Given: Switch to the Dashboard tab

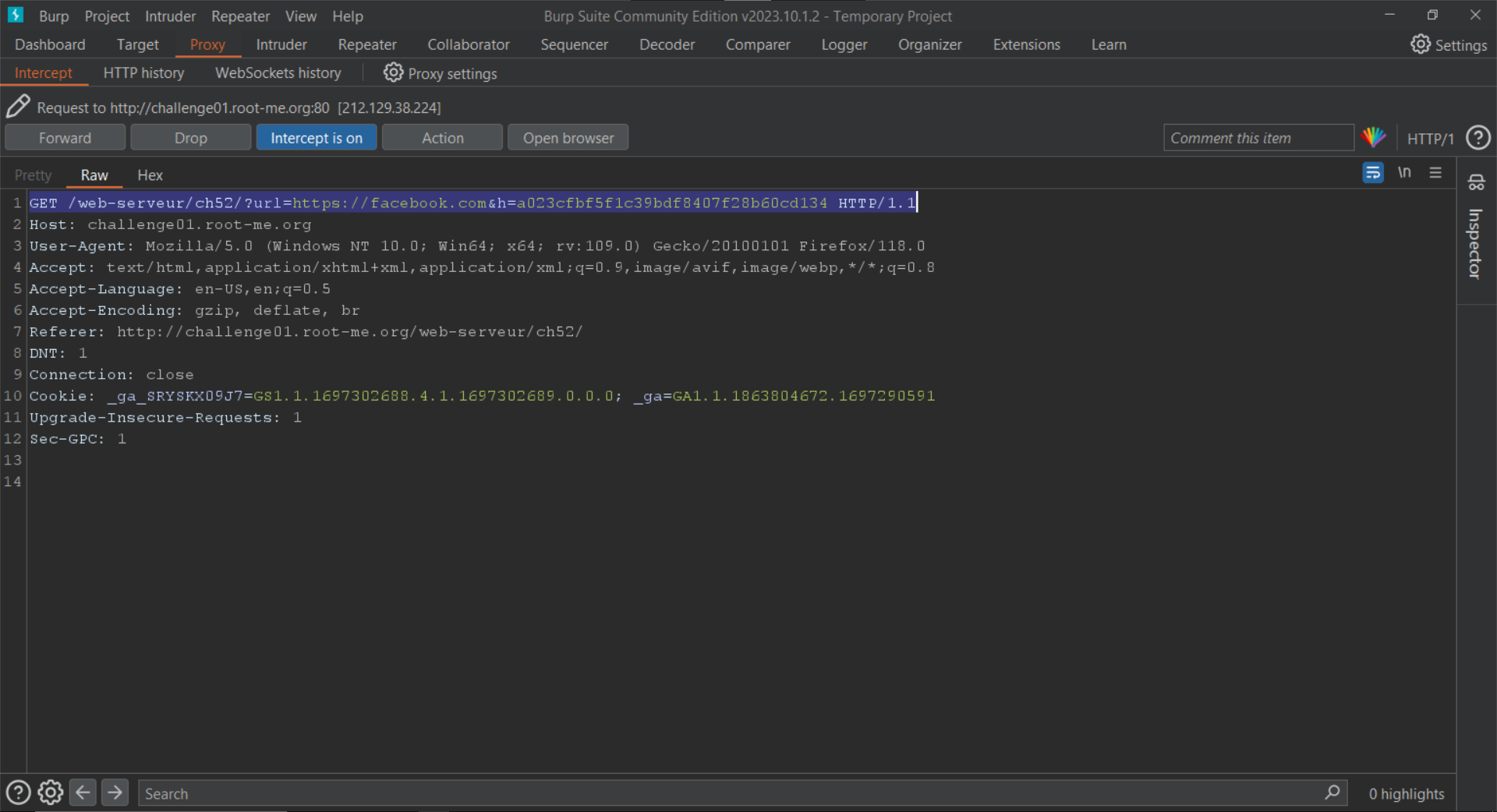Looking at the screenshot, I should pos(50,44).
